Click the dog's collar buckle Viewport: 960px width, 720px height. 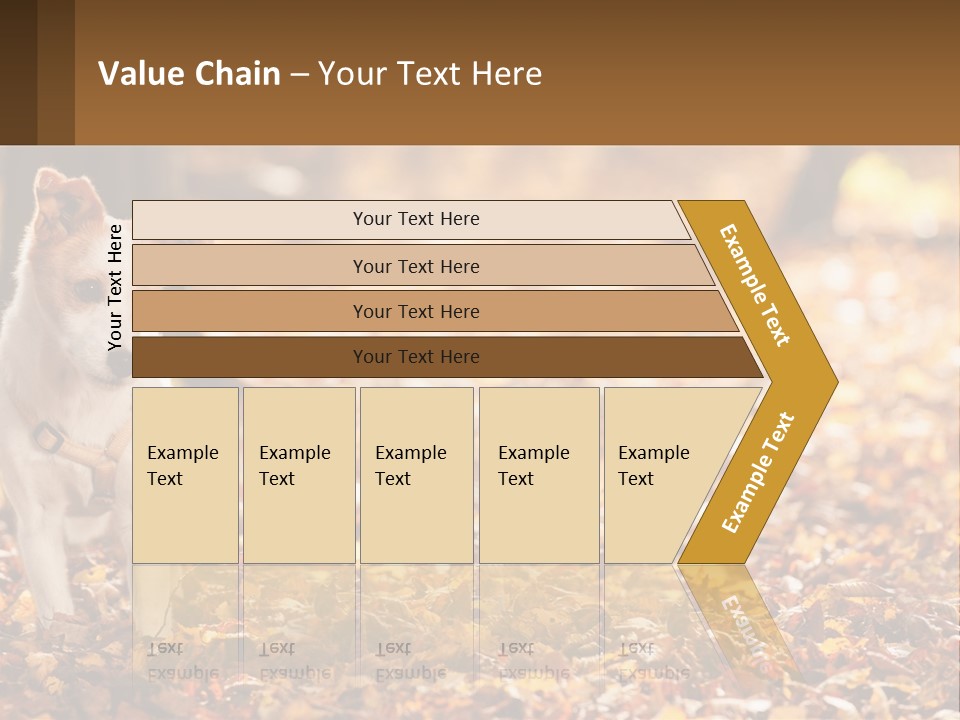tap(47, 436)
